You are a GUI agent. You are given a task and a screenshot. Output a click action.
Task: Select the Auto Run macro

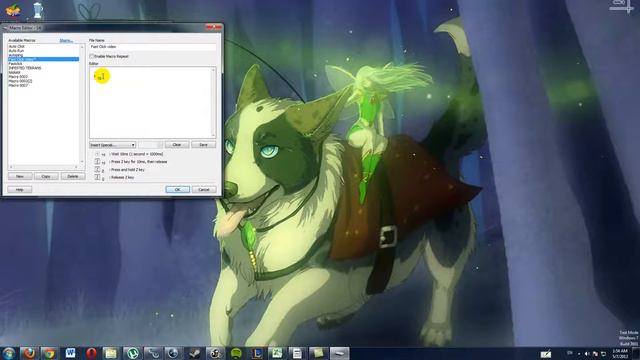(x=16, y=51)
